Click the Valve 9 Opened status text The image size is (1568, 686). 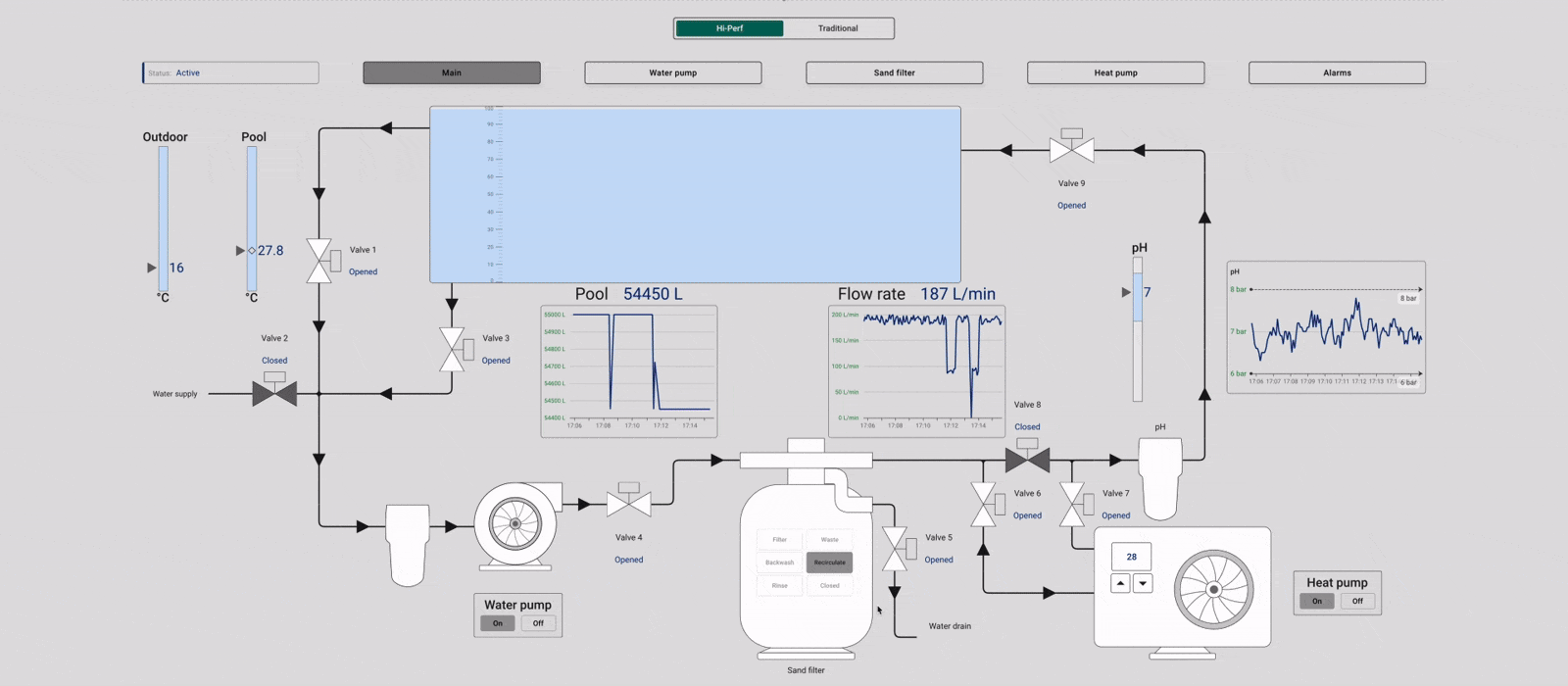(1071, 206)
